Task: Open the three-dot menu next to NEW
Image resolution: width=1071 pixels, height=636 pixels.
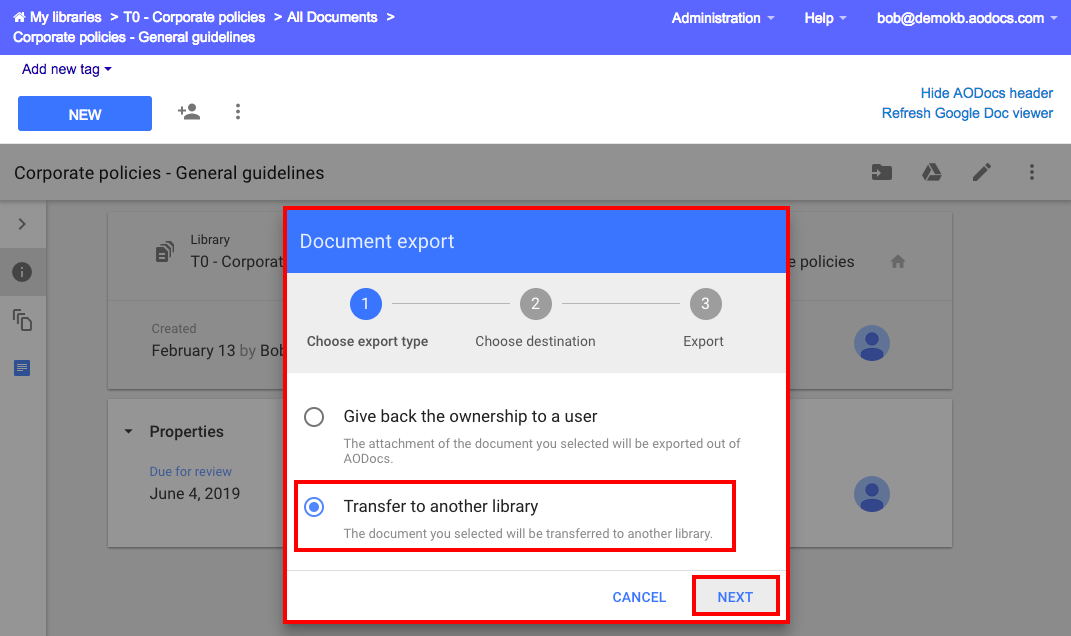Action: click(x=238, y=111)
